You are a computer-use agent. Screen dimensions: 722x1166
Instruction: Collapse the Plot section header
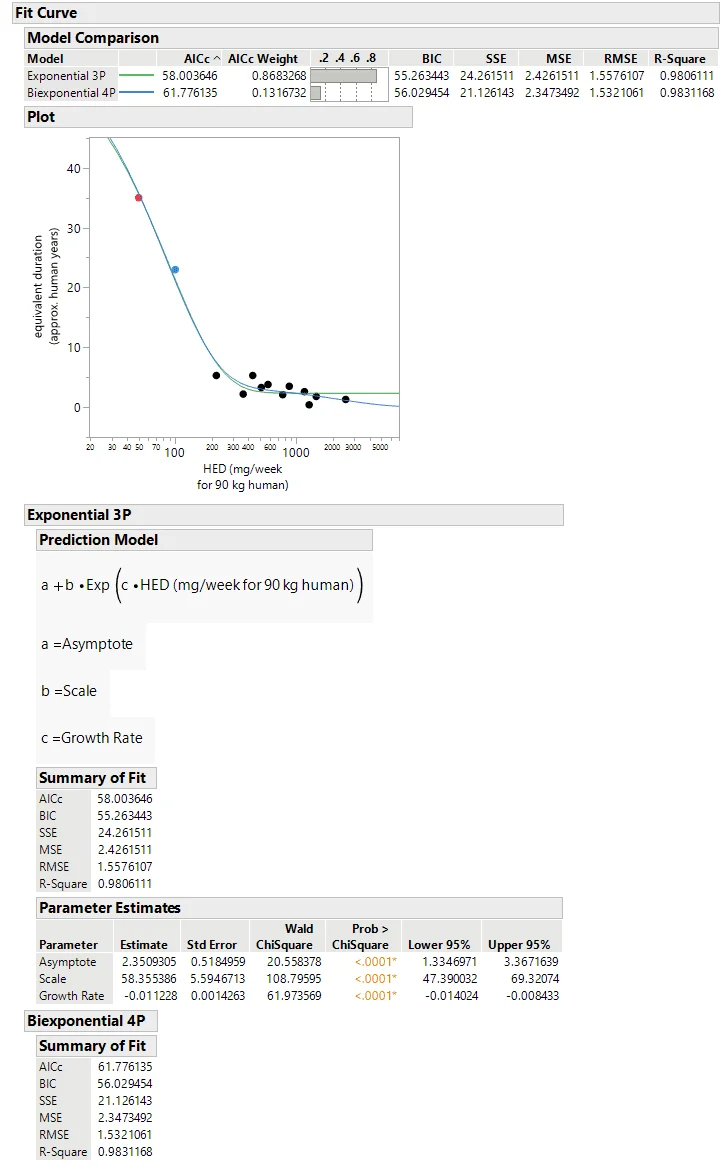pos(42,117)
